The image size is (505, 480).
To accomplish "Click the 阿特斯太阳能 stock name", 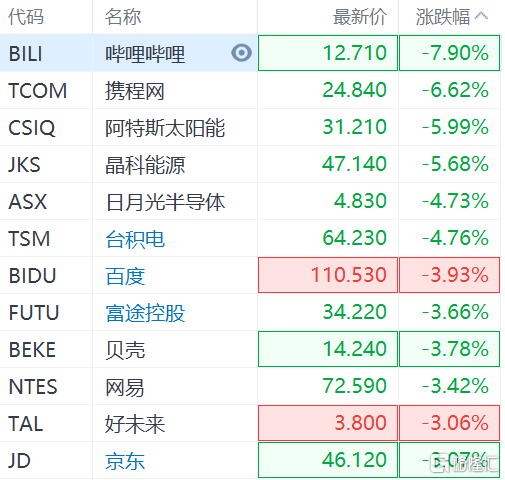I will pos(165,128).
